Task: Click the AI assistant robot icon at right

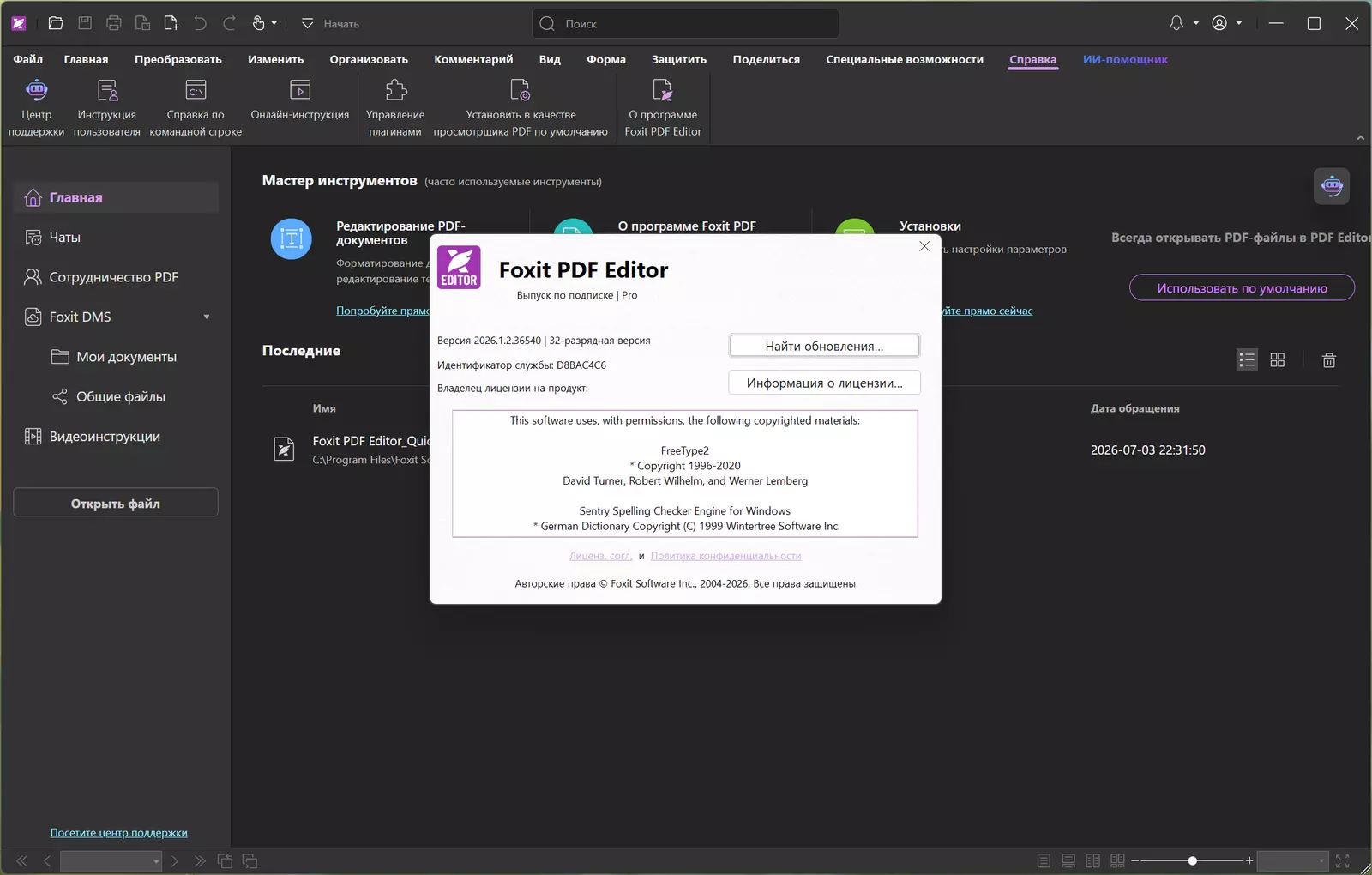Action: click(1332, 186)
